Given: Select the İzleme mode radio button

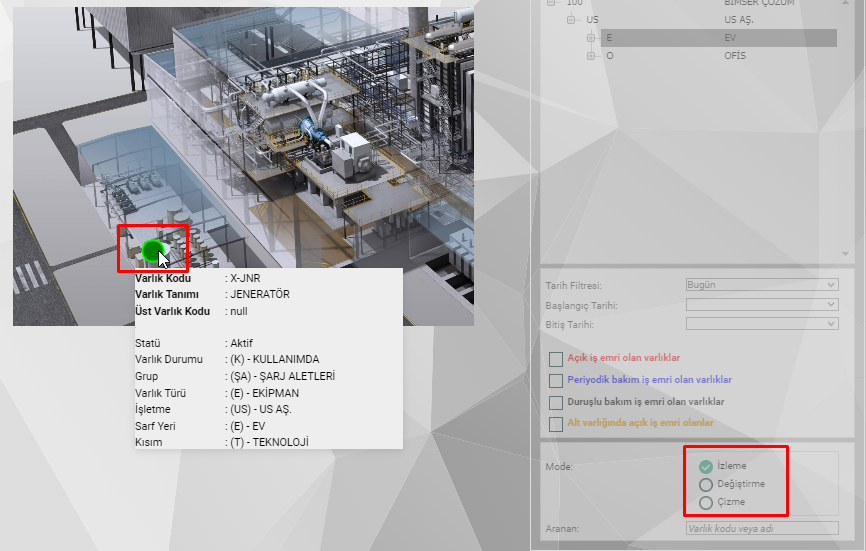Looking at the screenshot, I should 706,467.
